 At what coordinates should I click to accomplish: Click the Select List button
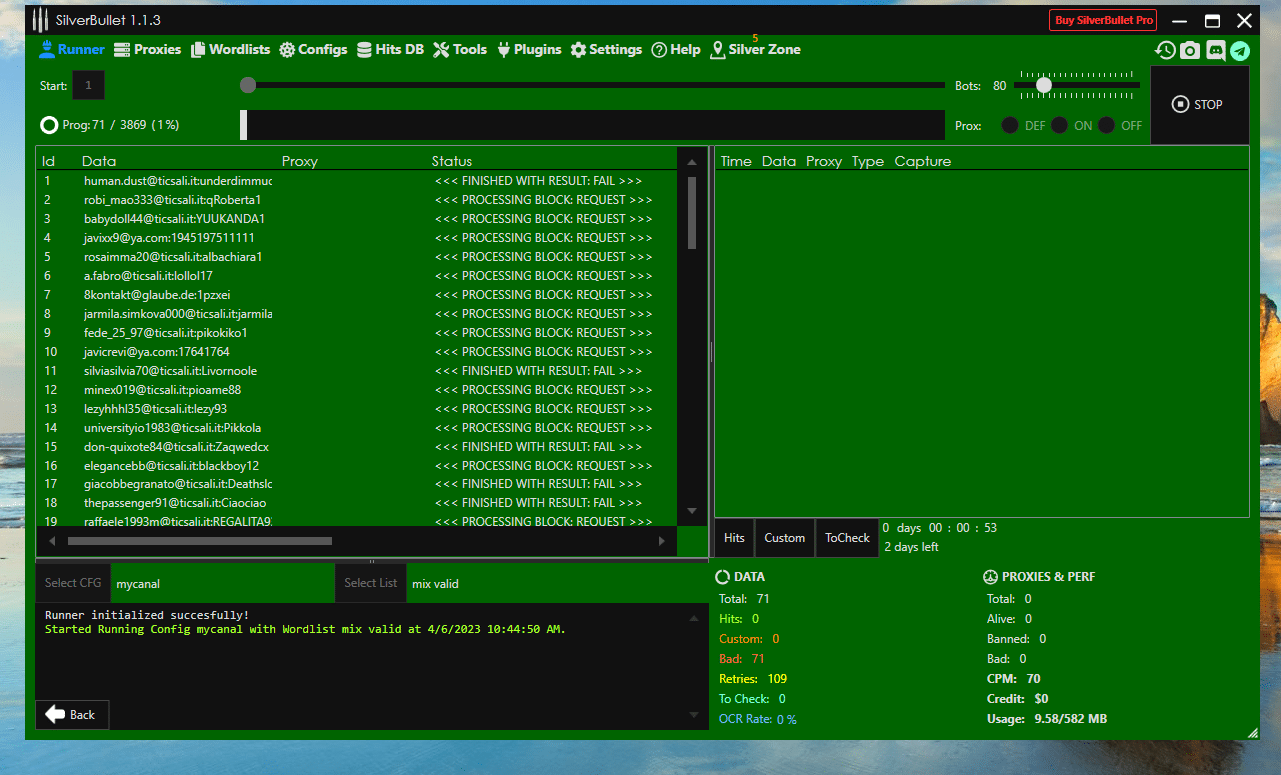click(x=370, y=583)
